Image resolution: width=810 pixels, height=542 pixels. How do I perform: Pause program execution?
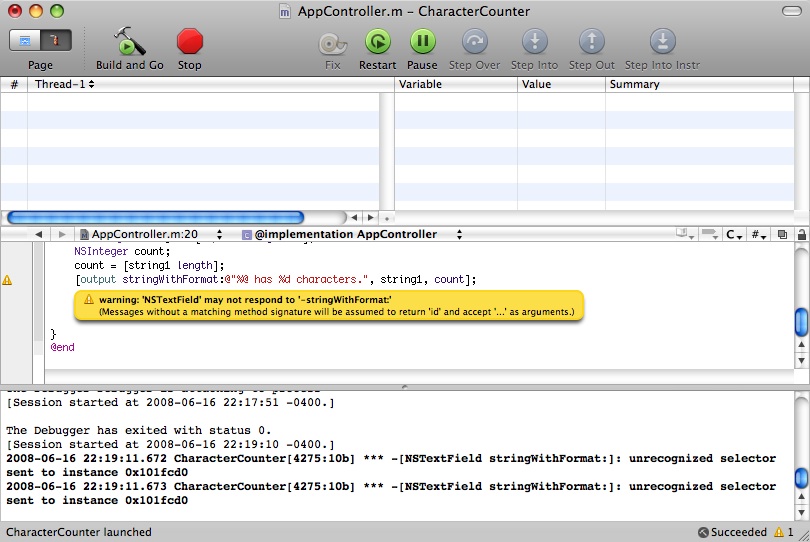click(x=423, y=41)
